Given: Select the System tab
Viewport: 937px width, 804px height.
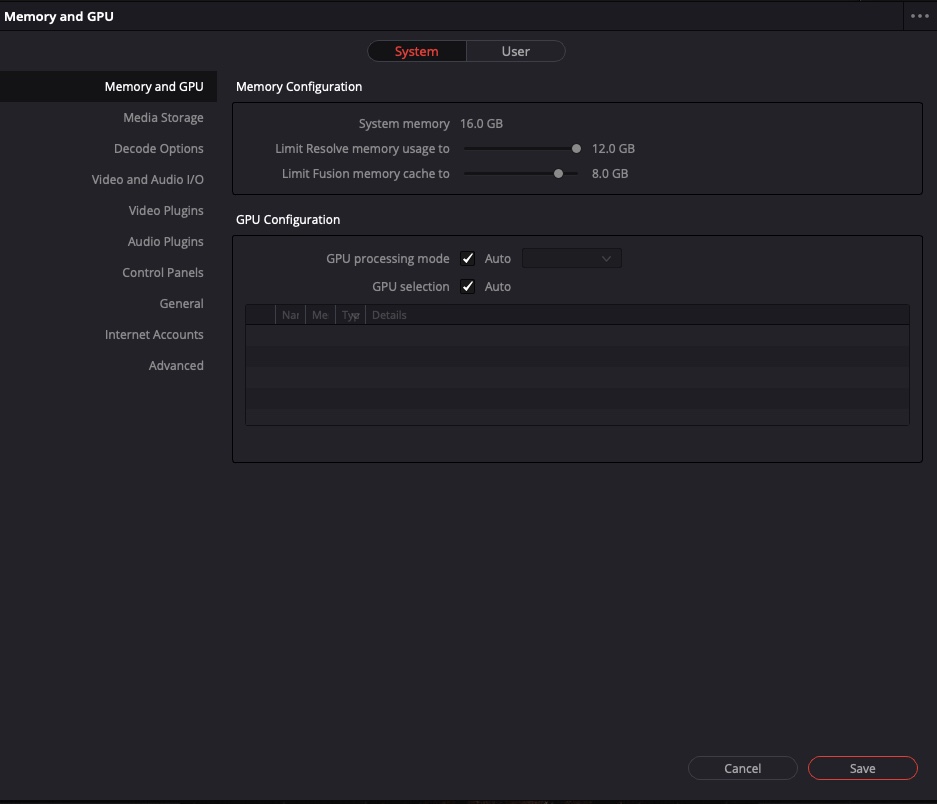Looking at the screenshot, I should [417, 51].
